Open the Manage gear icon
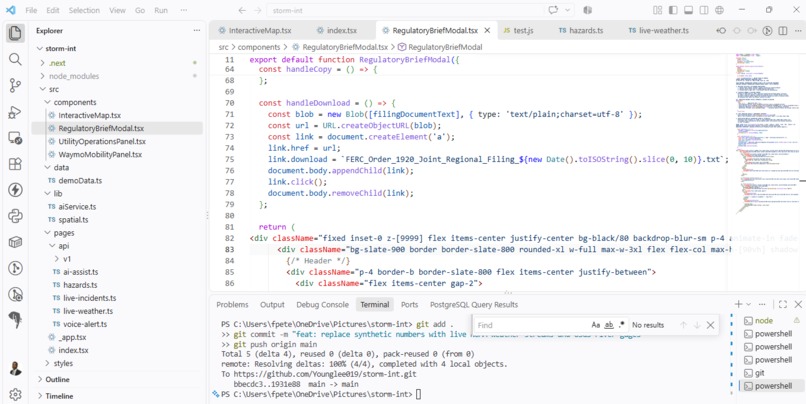The width and height of the screenshot is (806, 404). [x=15, y=394]
